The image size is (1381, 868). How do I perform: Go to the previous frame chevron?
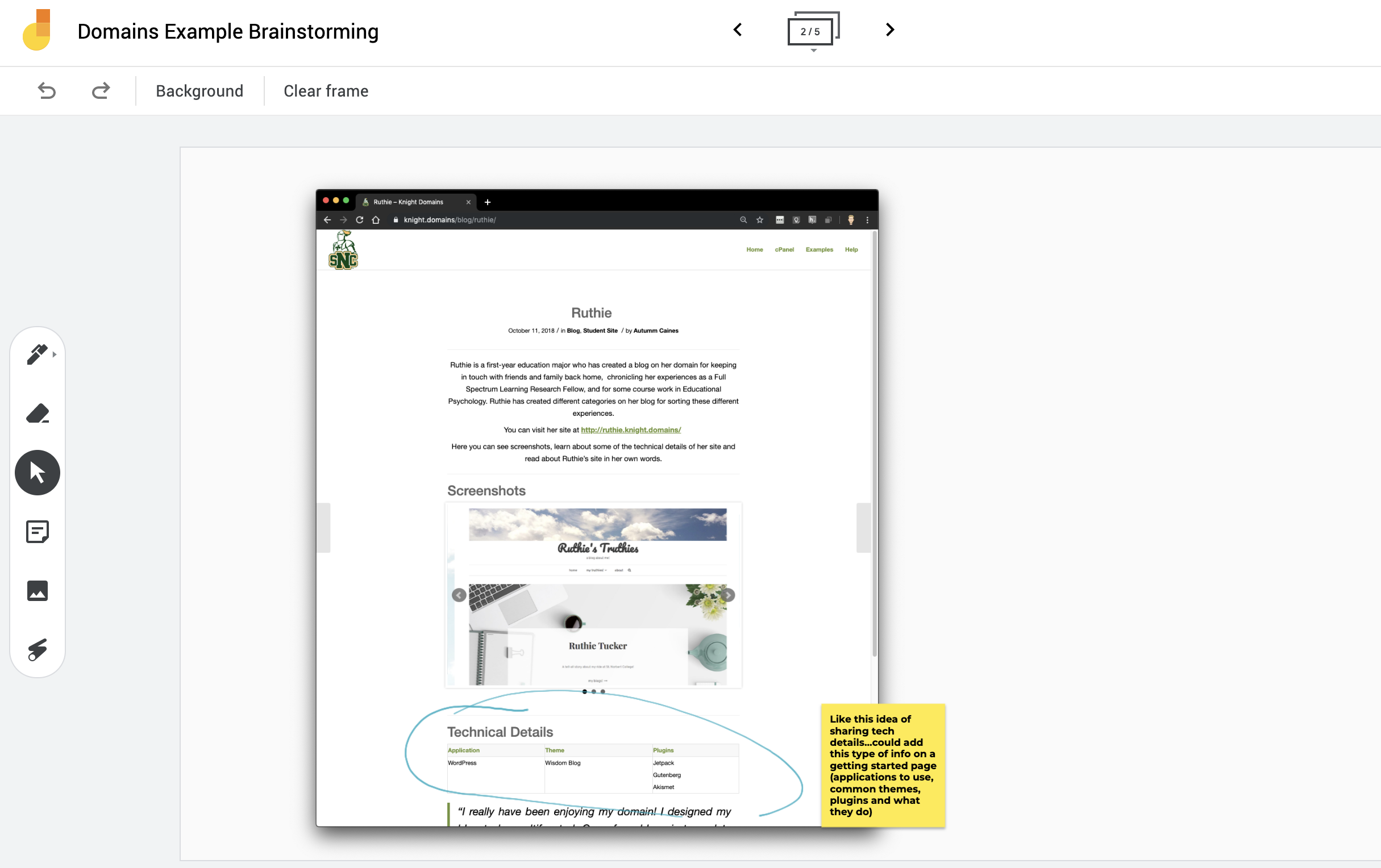pos(738,30)
